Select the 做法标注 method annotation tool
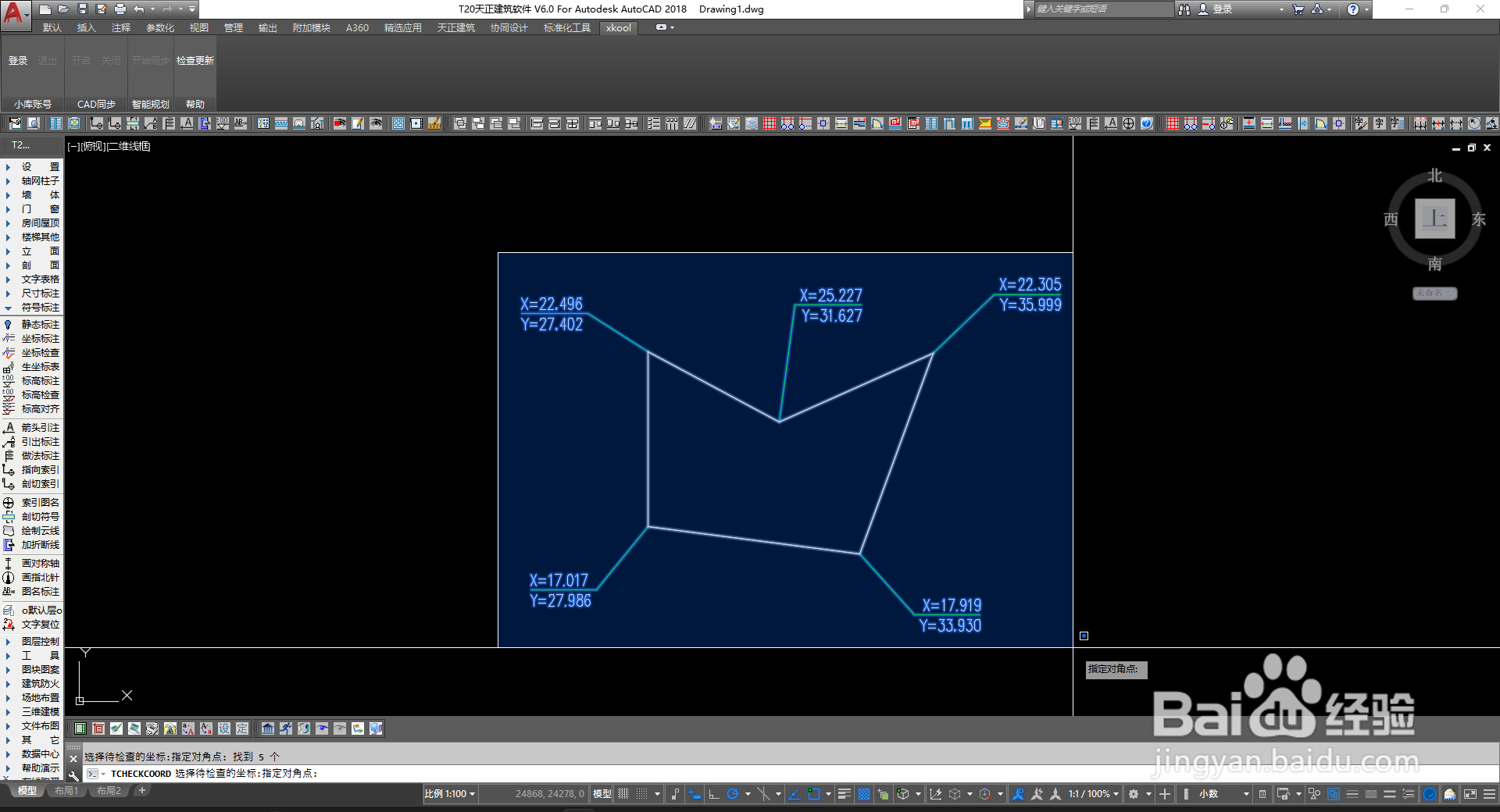 click(31, 456)
